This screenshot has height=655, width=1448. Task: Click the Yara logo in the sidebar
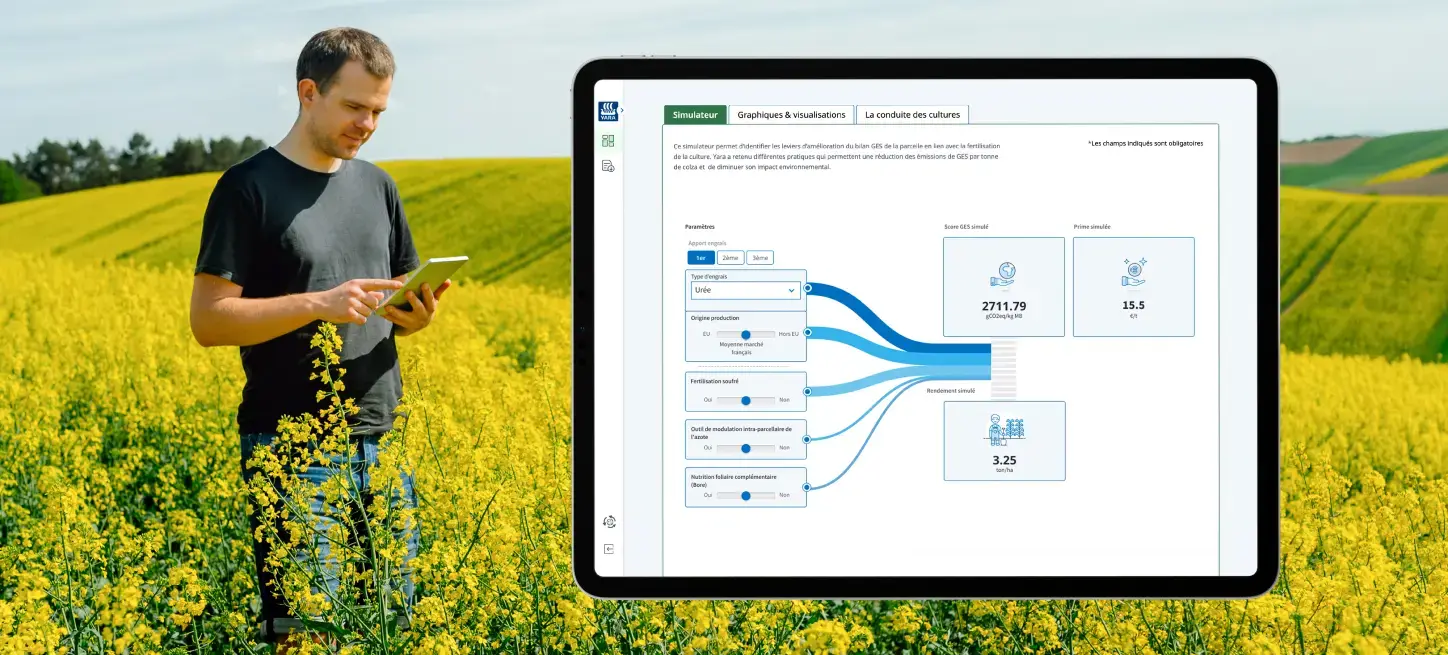(x=608, y=111)
